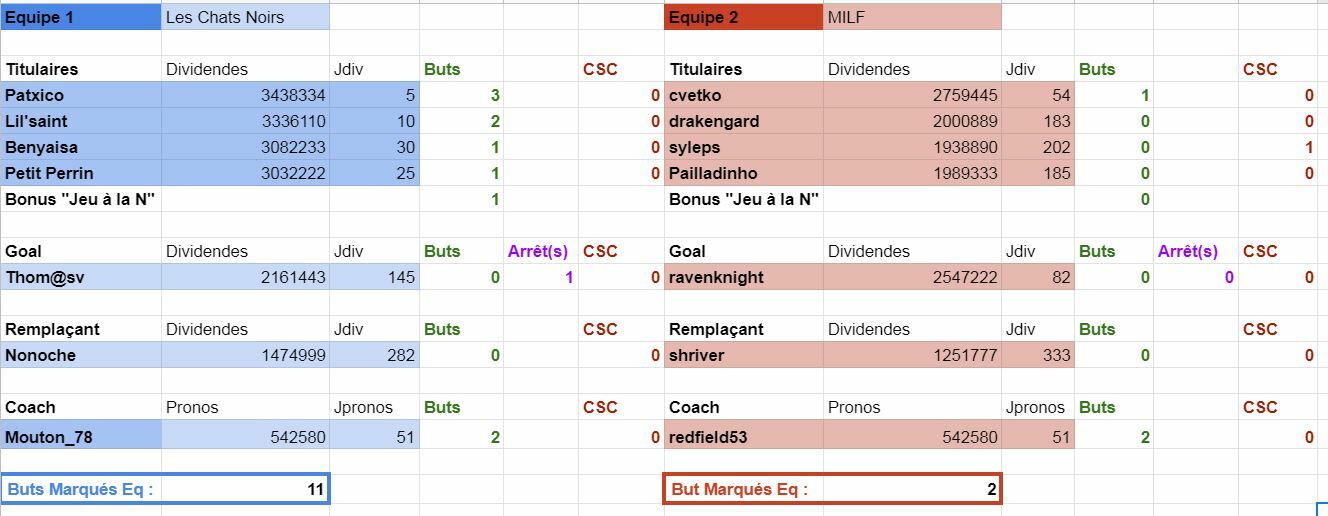Select the redfield53 coach cell

tap(743, 437)
